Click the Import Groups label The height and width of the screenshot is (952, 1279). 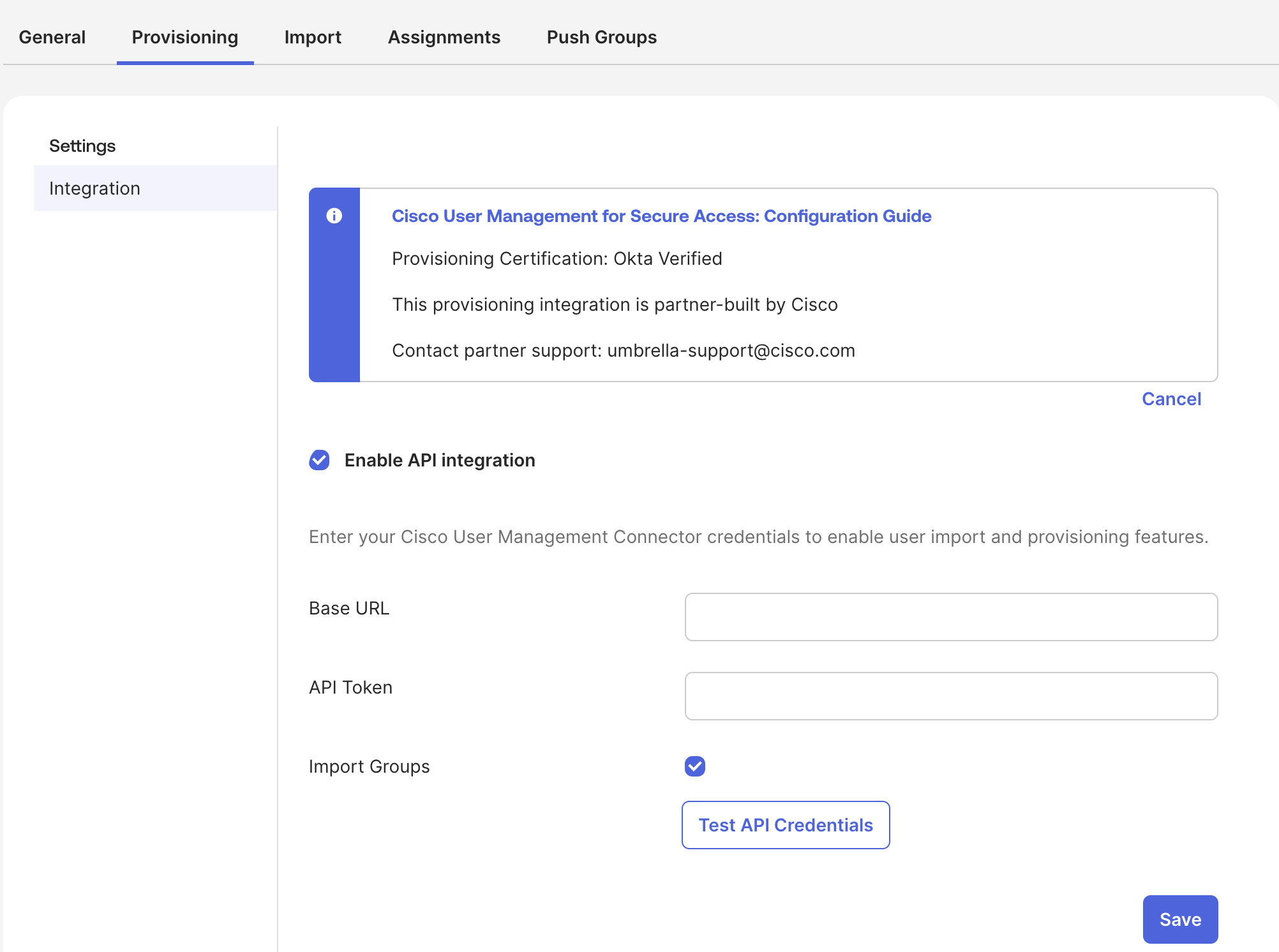(x=370, y=766)
